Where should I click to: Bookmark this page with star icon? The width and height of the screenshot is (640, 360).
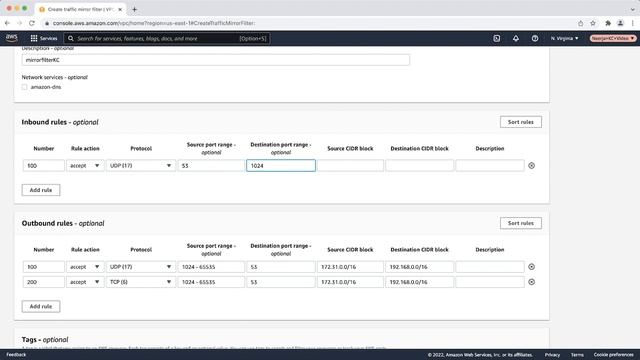click(593, 23)
